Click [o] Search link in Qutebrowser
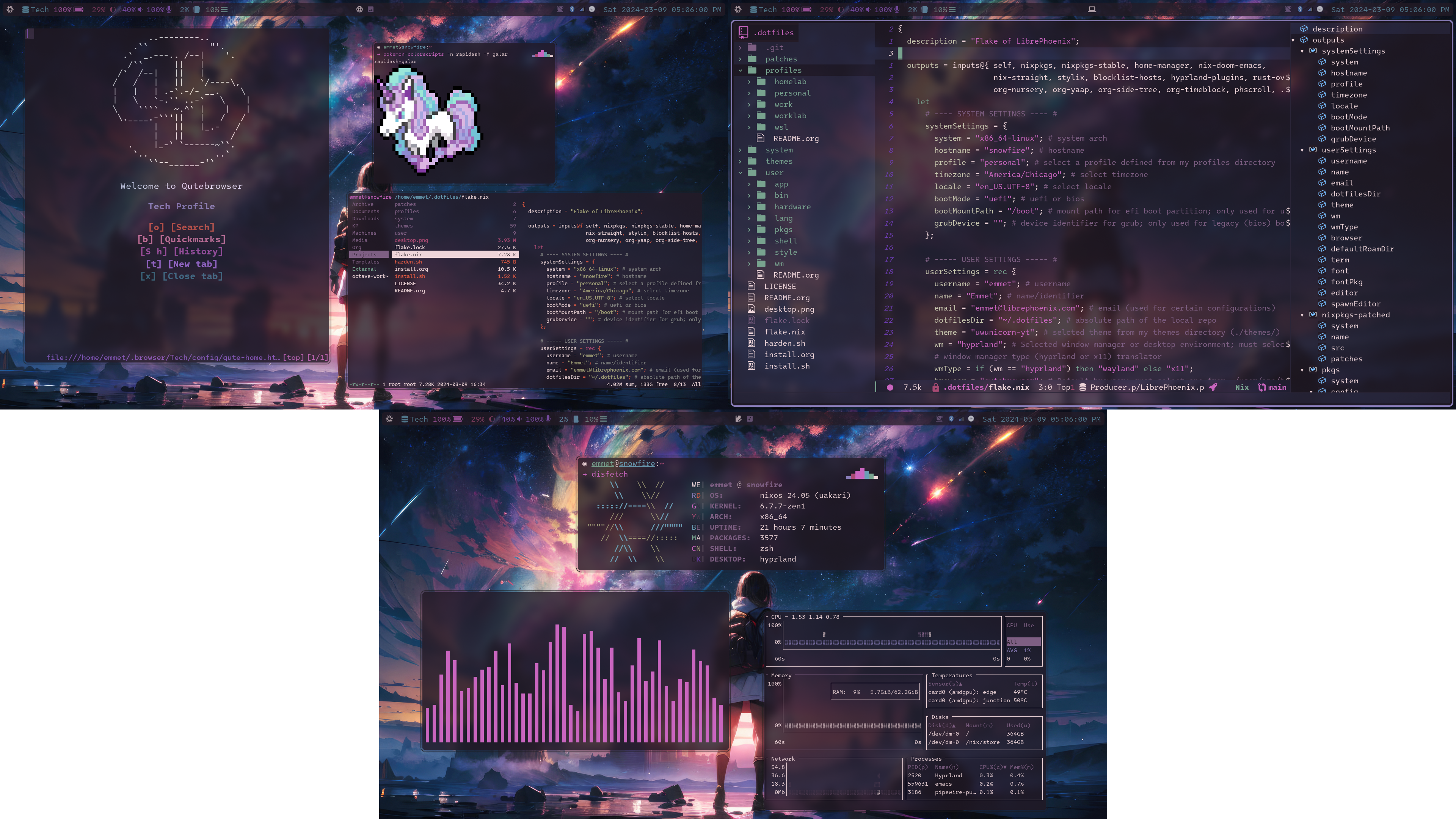Image resolution: width=1456 pixels, height=819 pixels. click(x=181, y=227)
